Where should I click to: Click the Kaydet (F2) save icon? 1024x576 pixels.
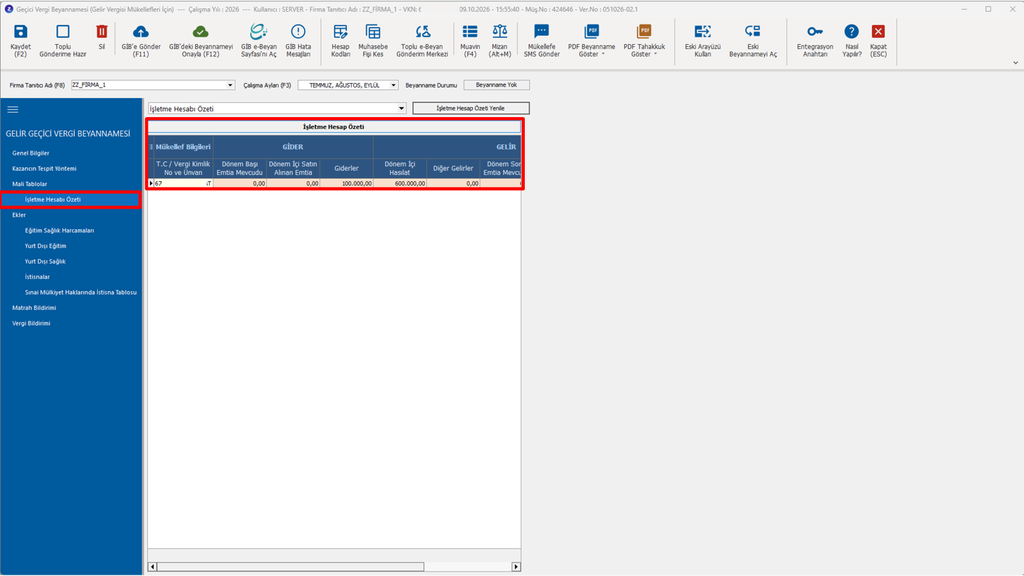pyautogui.click(x=20, y=31)
